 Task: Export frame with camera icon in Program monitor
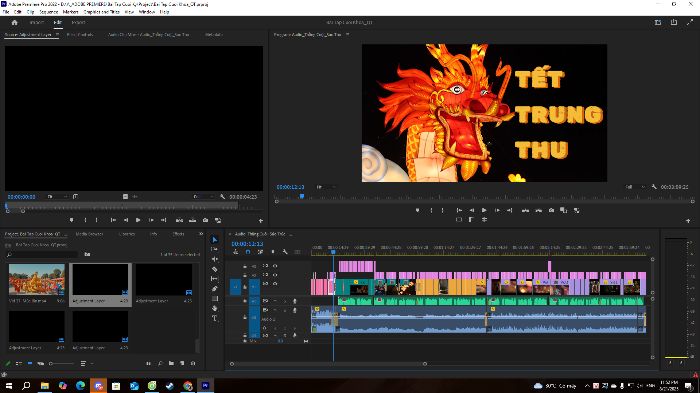(551, 210)
